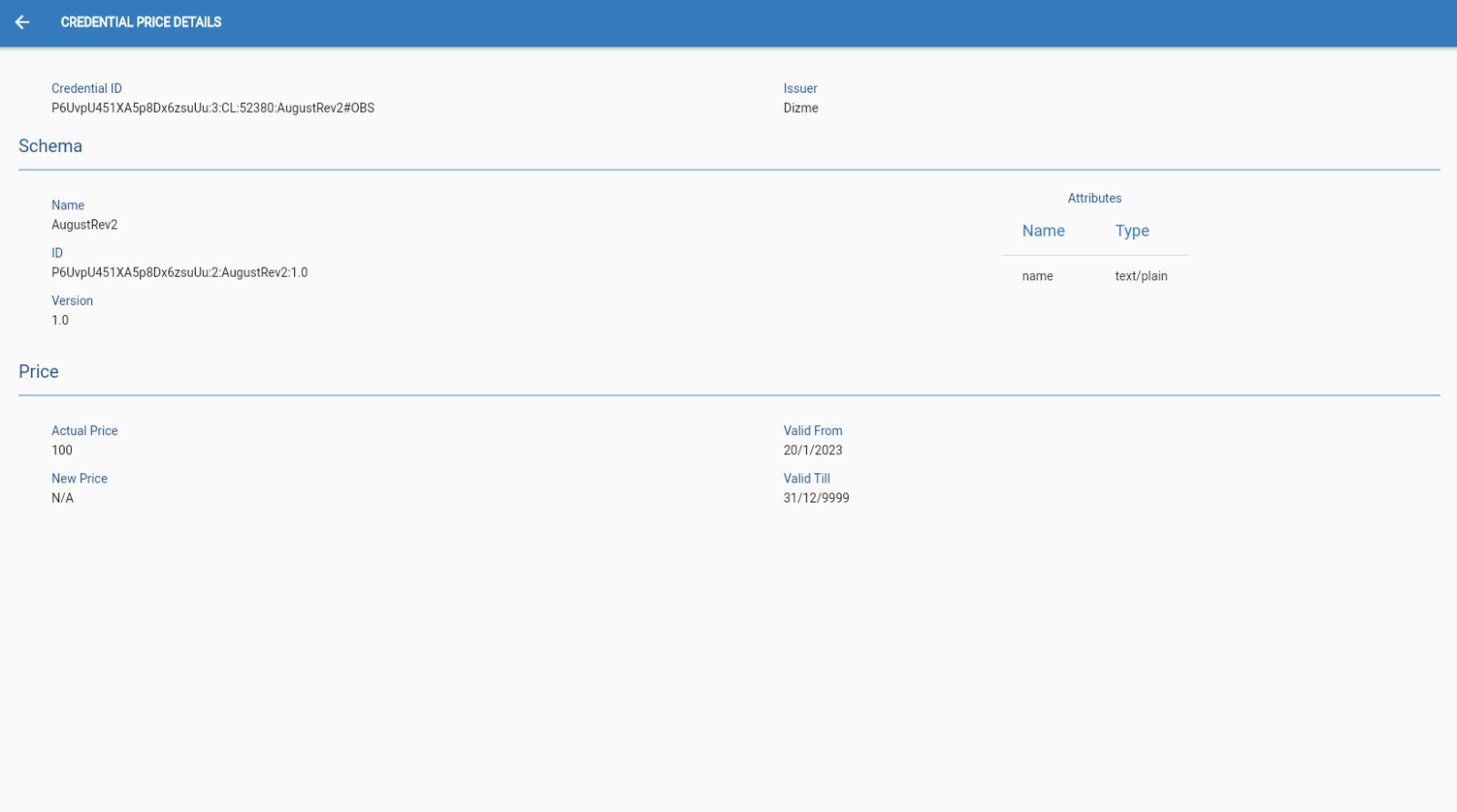Select the text/plain type cell
Image resolution: width=1457 pixels, height=812 pixels.
1141,276
